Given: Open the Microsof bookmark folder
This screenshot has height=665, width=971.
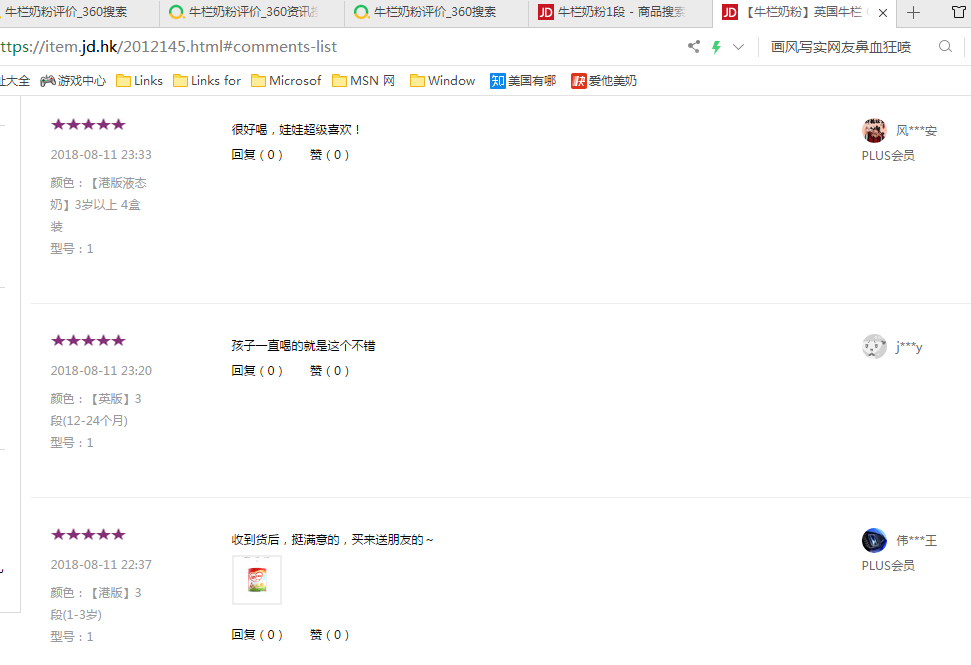Looking at the screenshot, I should (x=286, y=81).
